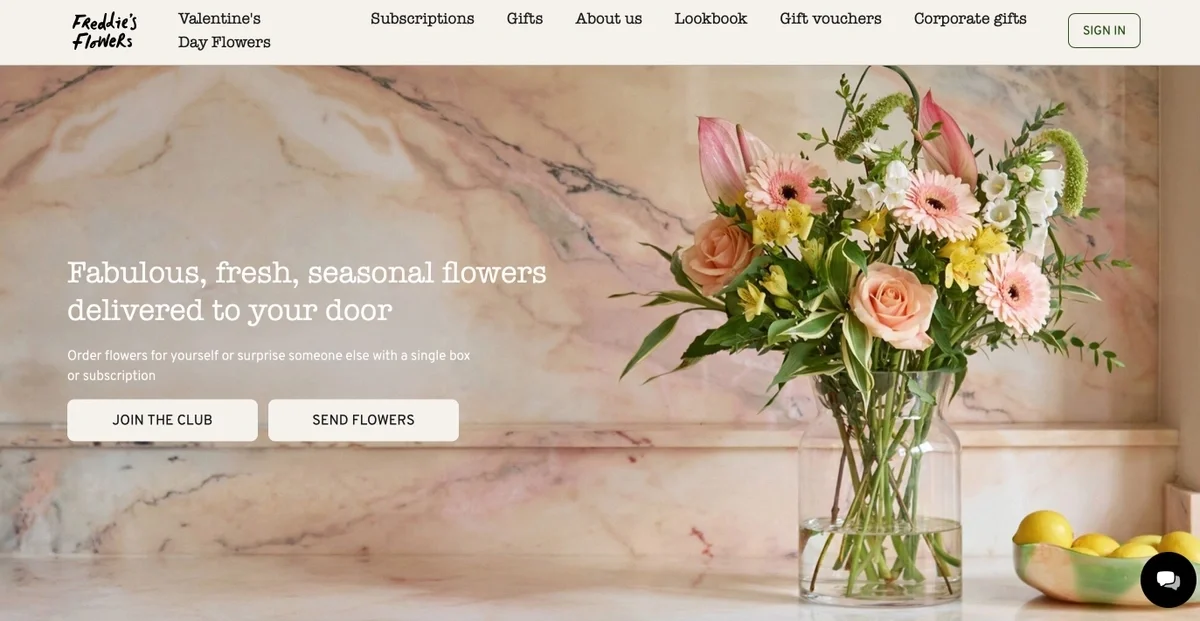Open the live chat bubble icon
Viewport: 1200px width, 621px height.
coord(1168,580)
